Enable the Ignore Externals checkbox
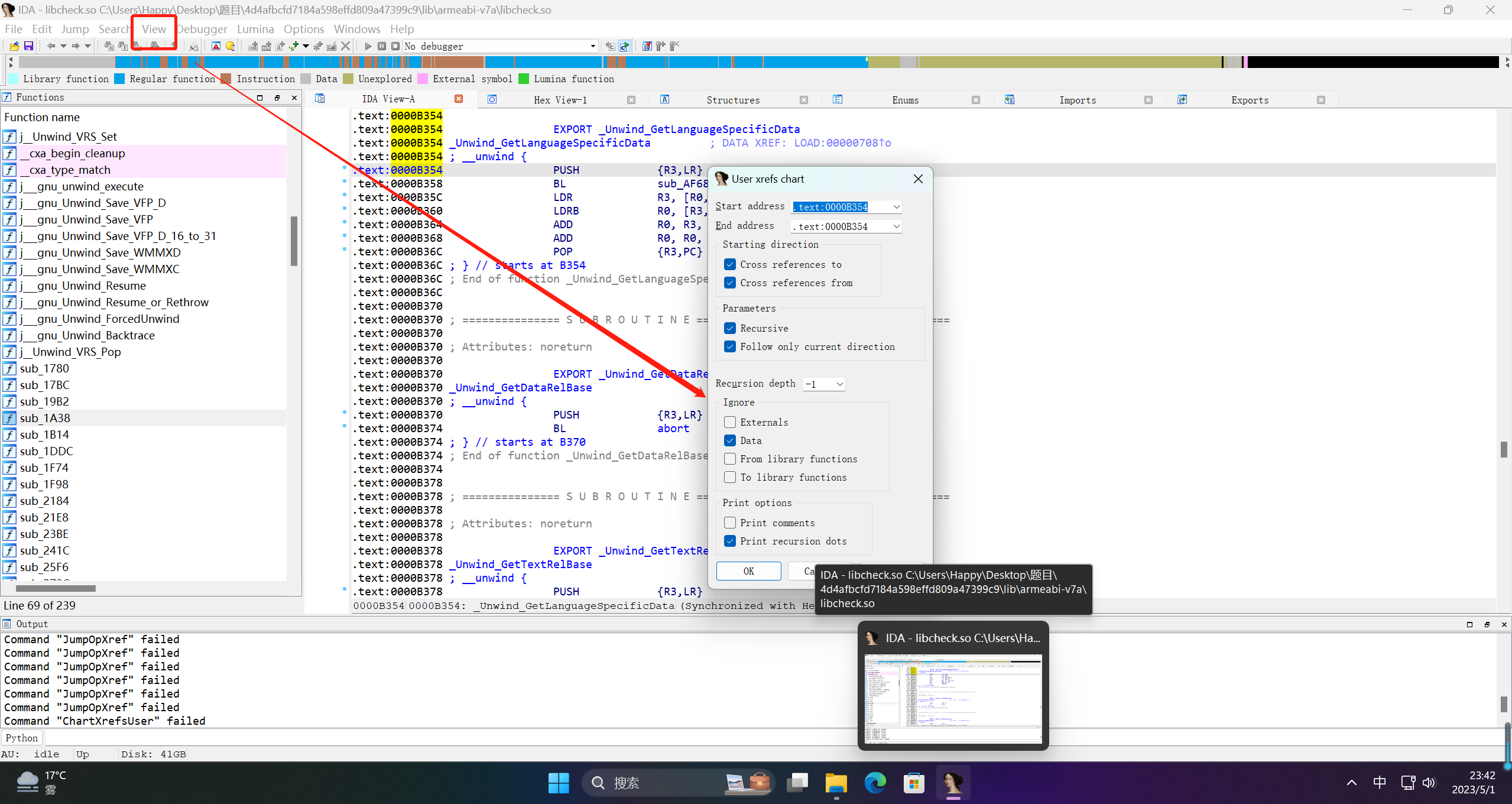 pyautogui.click(x=730, y=422)
